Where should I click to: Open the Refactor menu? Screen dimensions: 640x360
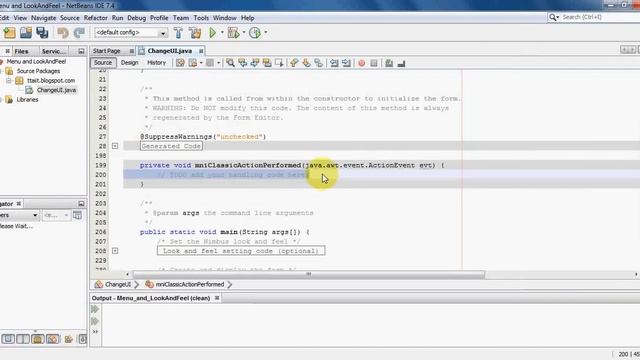(x=96, y=18)
